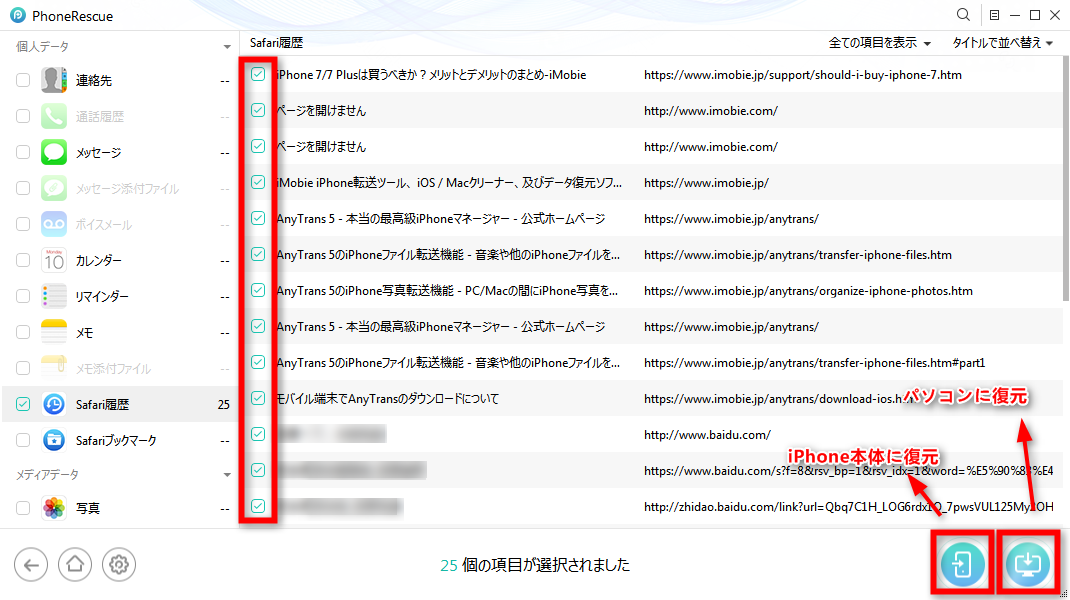Click the recover to computer button
The height and width of the screenshot is (600, 1070).
pyautogui.click(x=1028, y=564)
